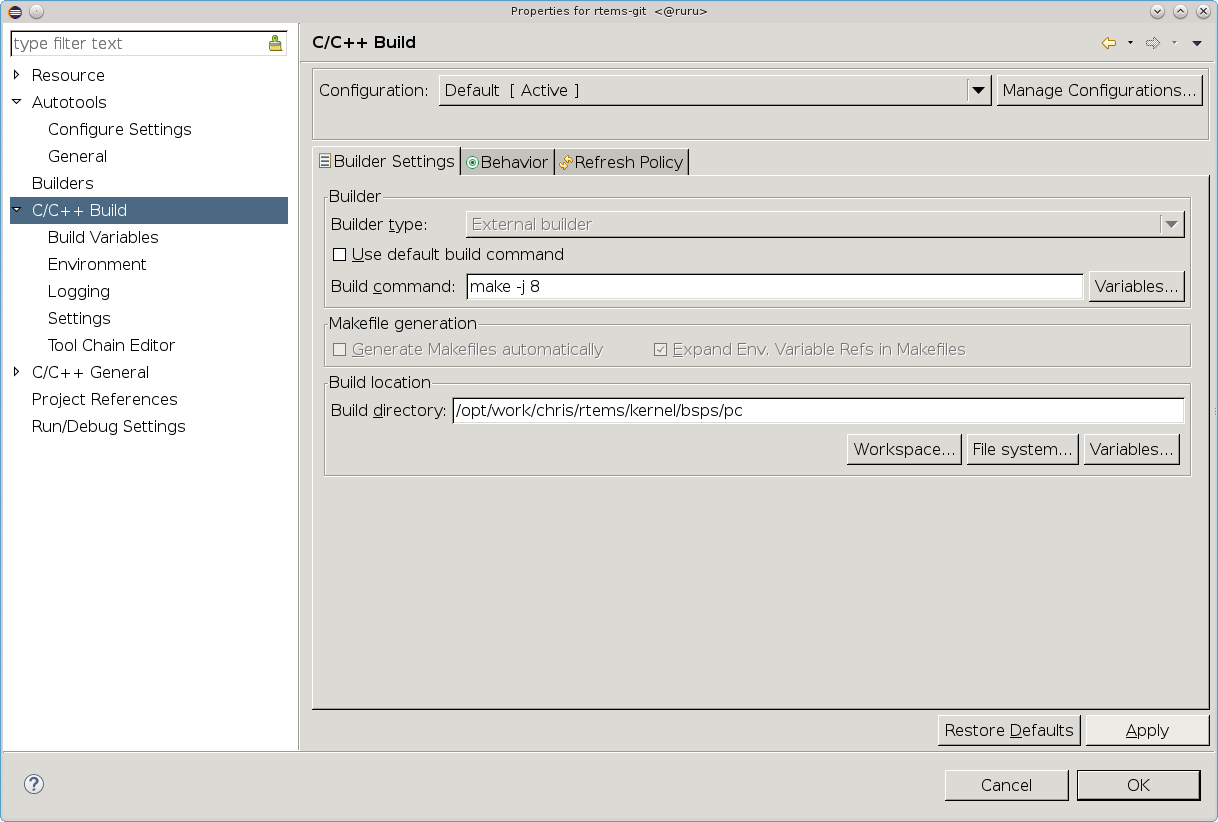Click the Eclipse icon in title bar
Viewport: 1218px width, 822px height.
coord(13,11)
